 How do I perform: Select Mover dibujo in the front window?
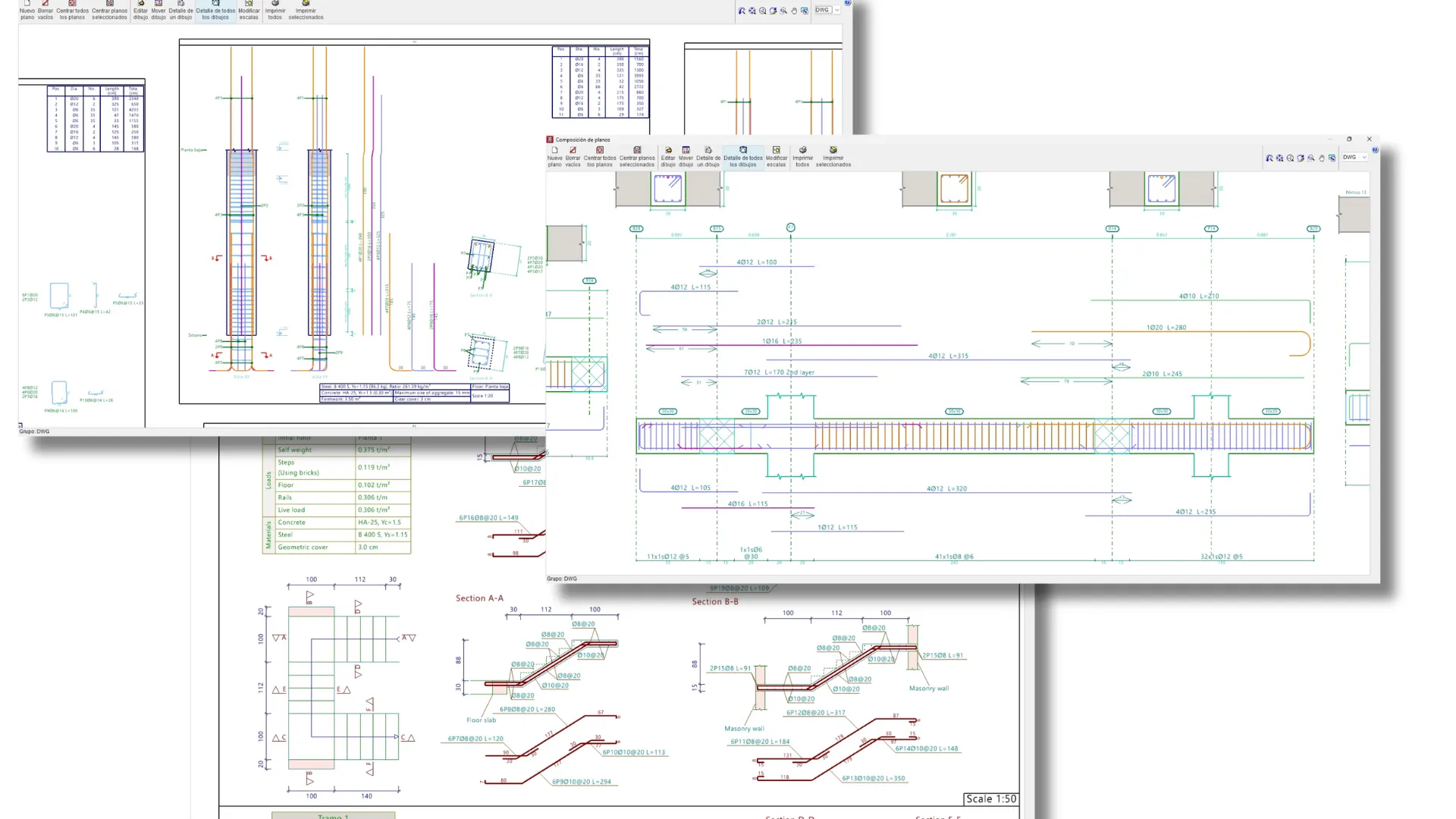click(x=686, y=157)
